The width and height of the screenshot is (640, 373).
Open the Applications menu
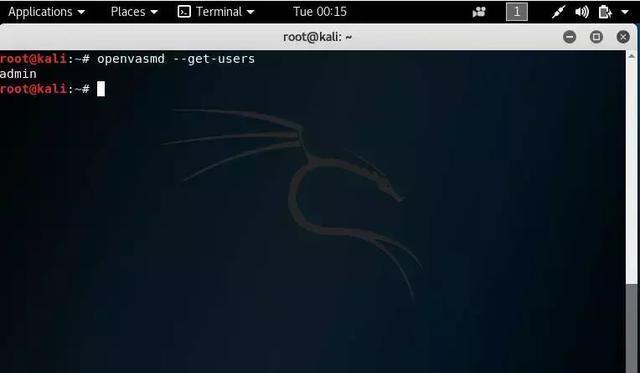(47, 11)
